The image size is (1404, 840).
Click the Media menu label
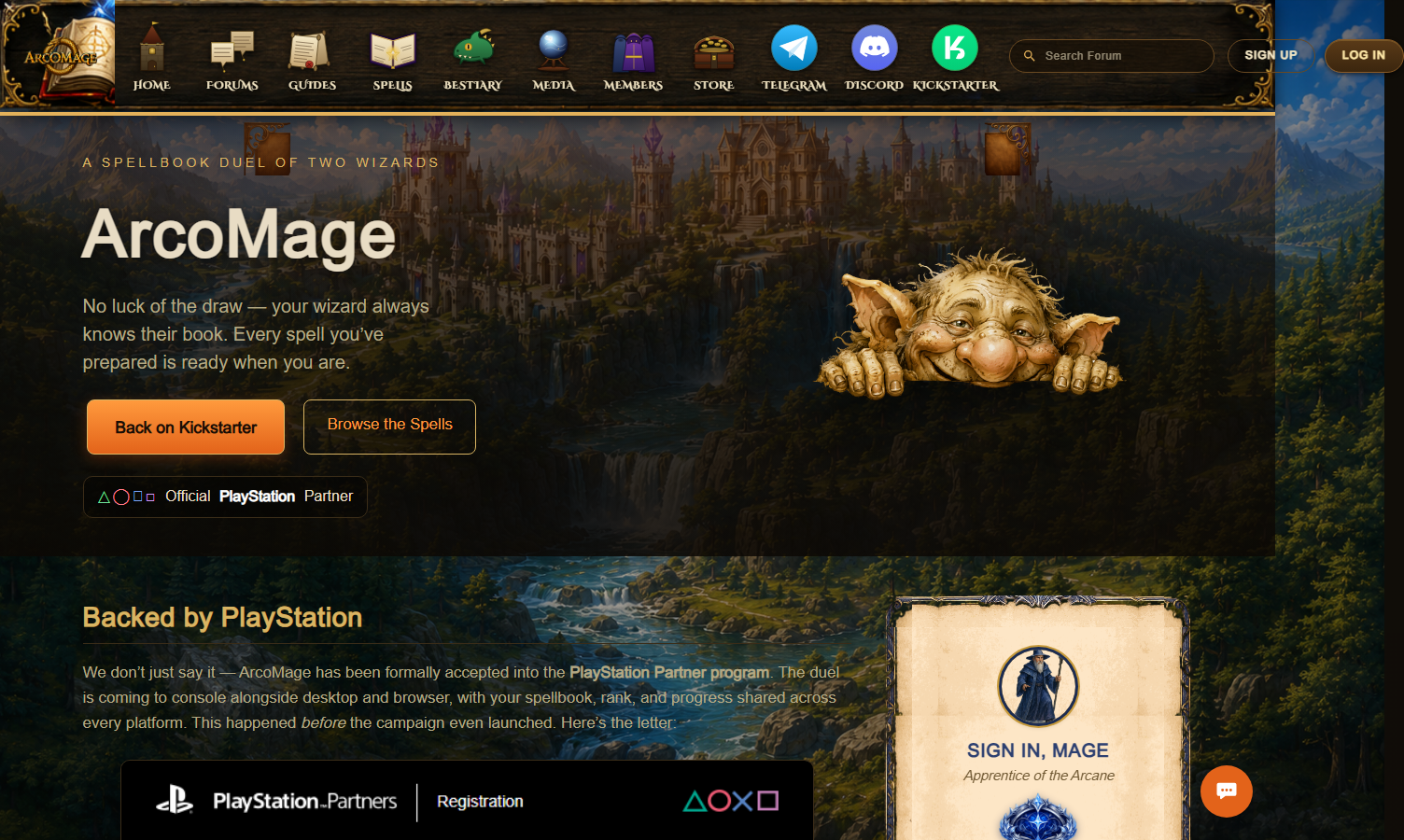pyautogui.click(x=554, y=85)
